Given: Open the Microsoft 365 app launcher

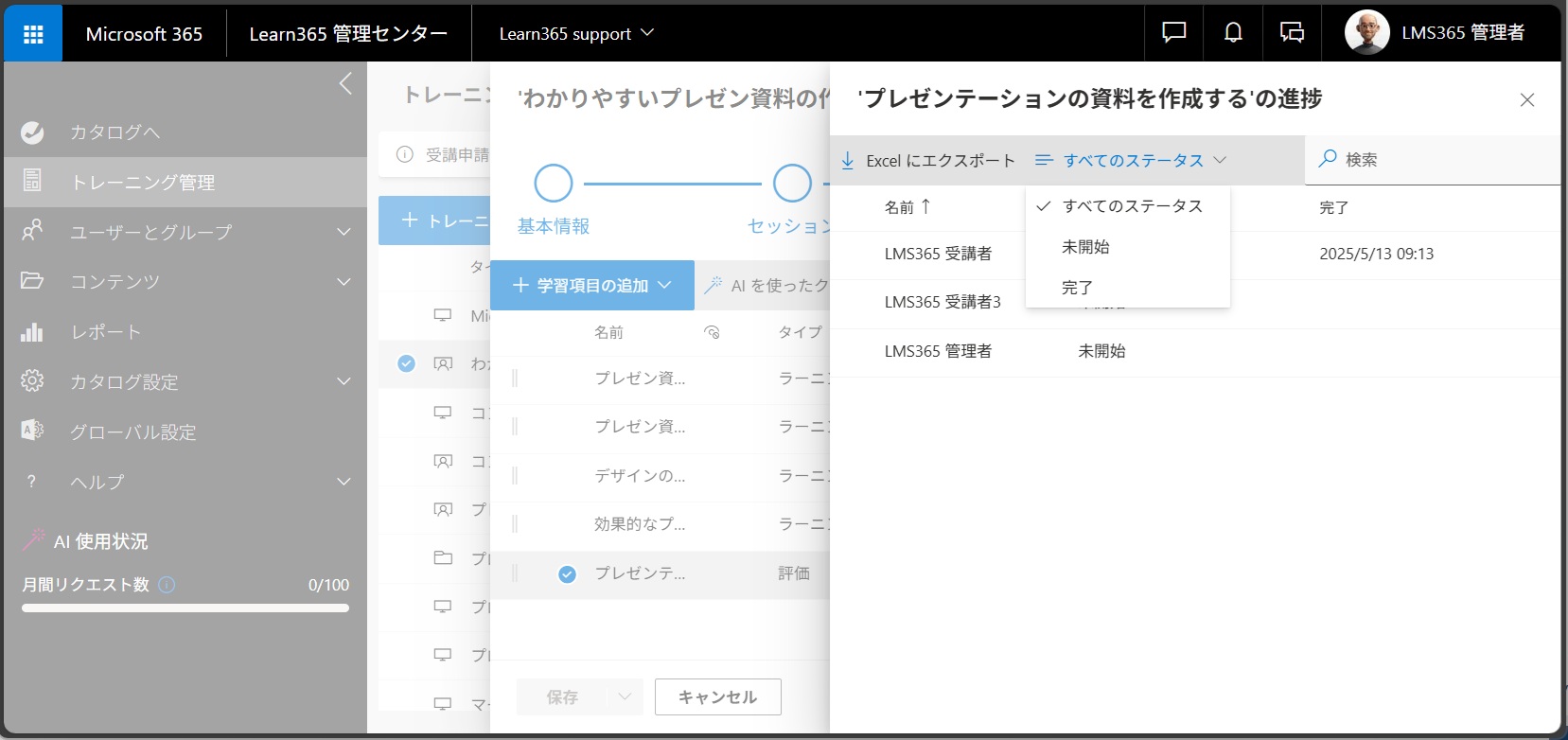Looking at the screenshot, I should coord(33,34).
